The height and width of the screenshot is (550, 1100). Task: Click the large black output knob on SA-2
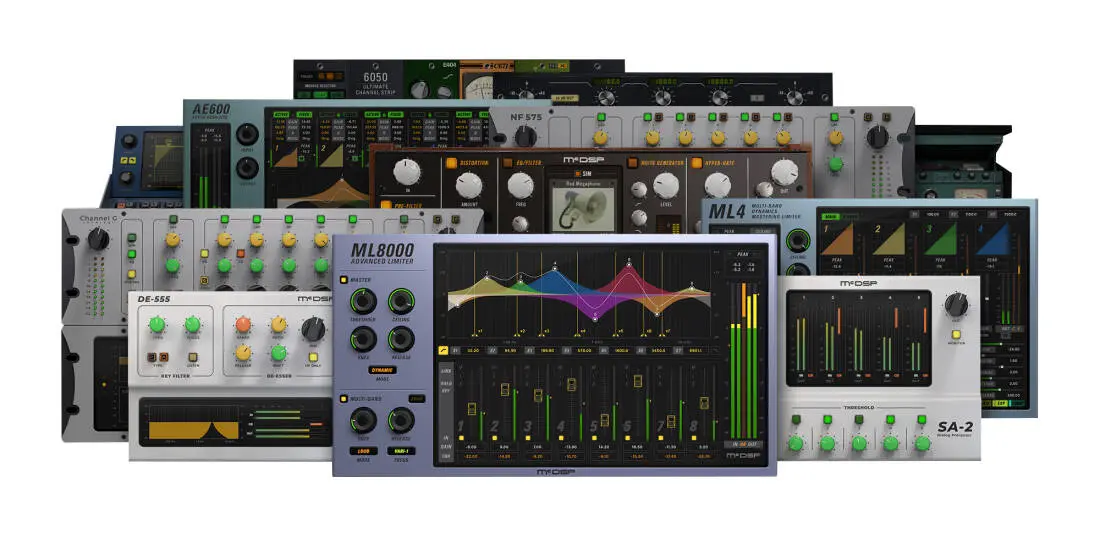(955, 305)
